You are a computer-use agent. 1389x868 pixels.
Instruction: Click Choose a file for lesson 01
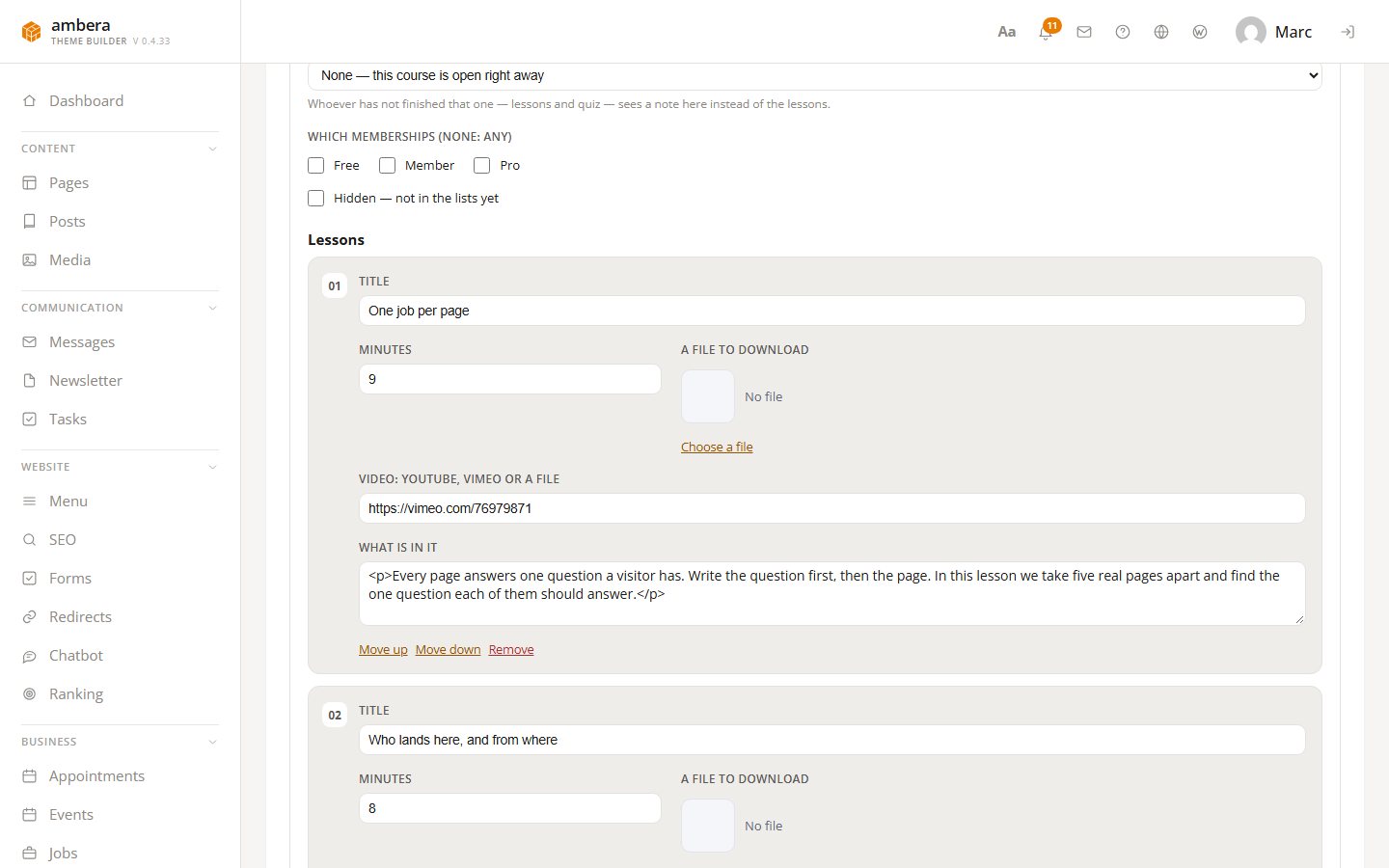(x=717, y=447)
